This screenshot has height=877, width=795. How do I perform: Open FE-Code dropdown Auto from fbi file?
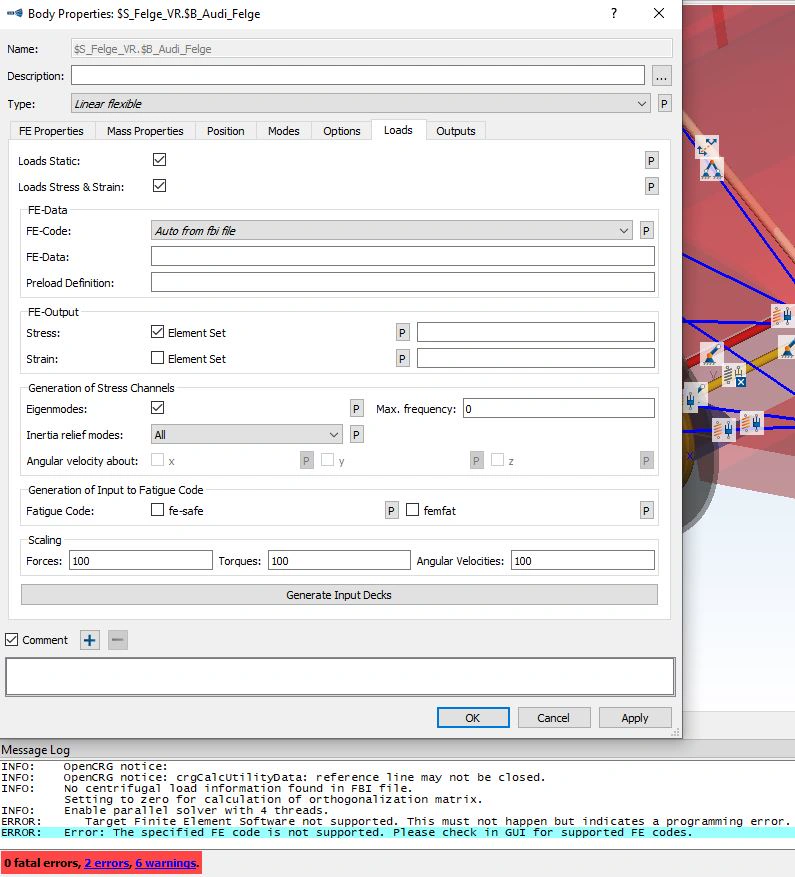pos(392,230)
